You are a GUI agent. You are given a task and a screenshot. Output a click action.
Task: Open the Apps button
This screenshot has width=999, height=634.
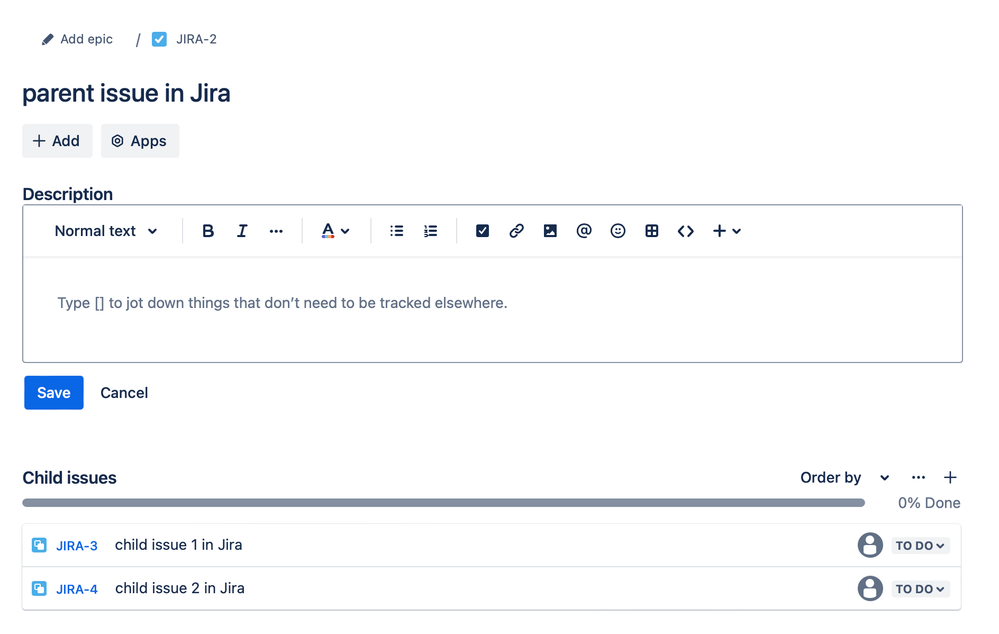pyautogui.click(x=140, y=141)
